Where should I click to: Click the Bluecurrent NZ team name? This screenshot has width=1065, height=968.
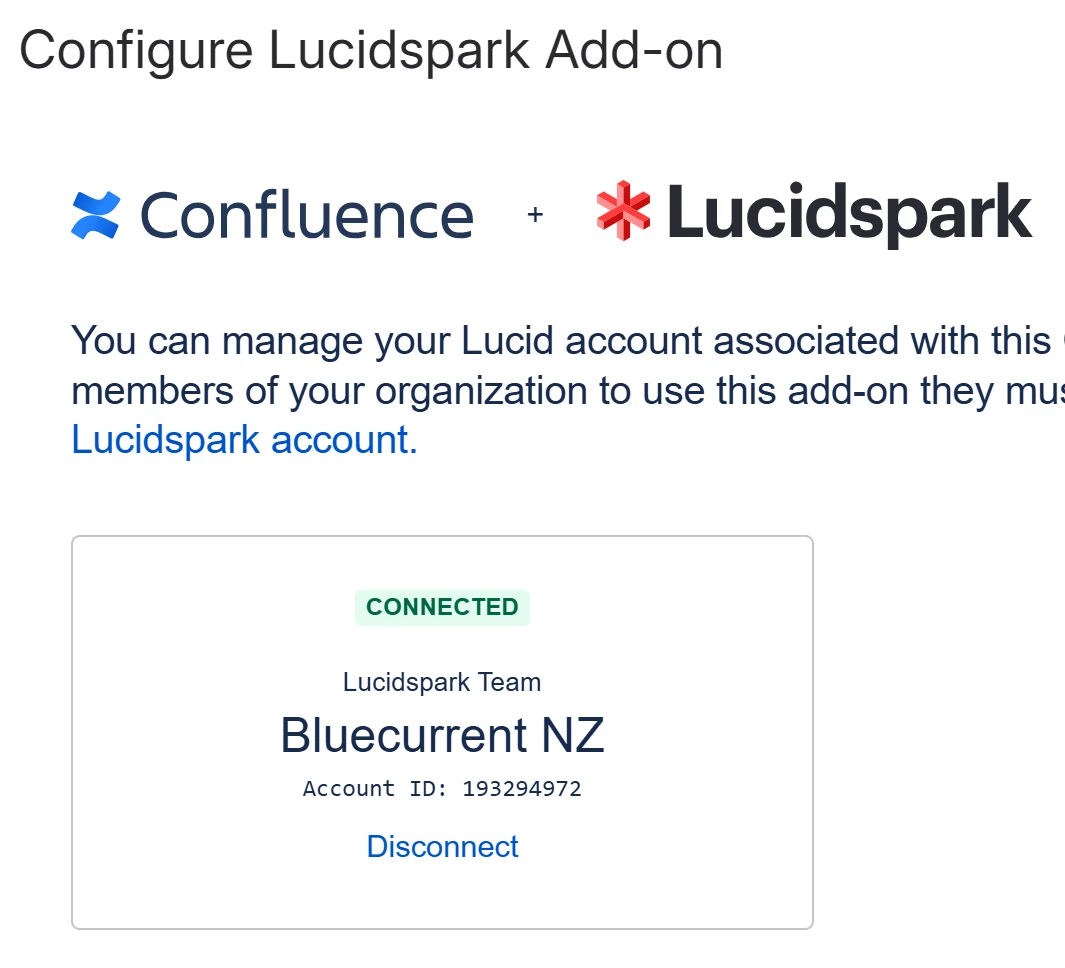[442, 735]
